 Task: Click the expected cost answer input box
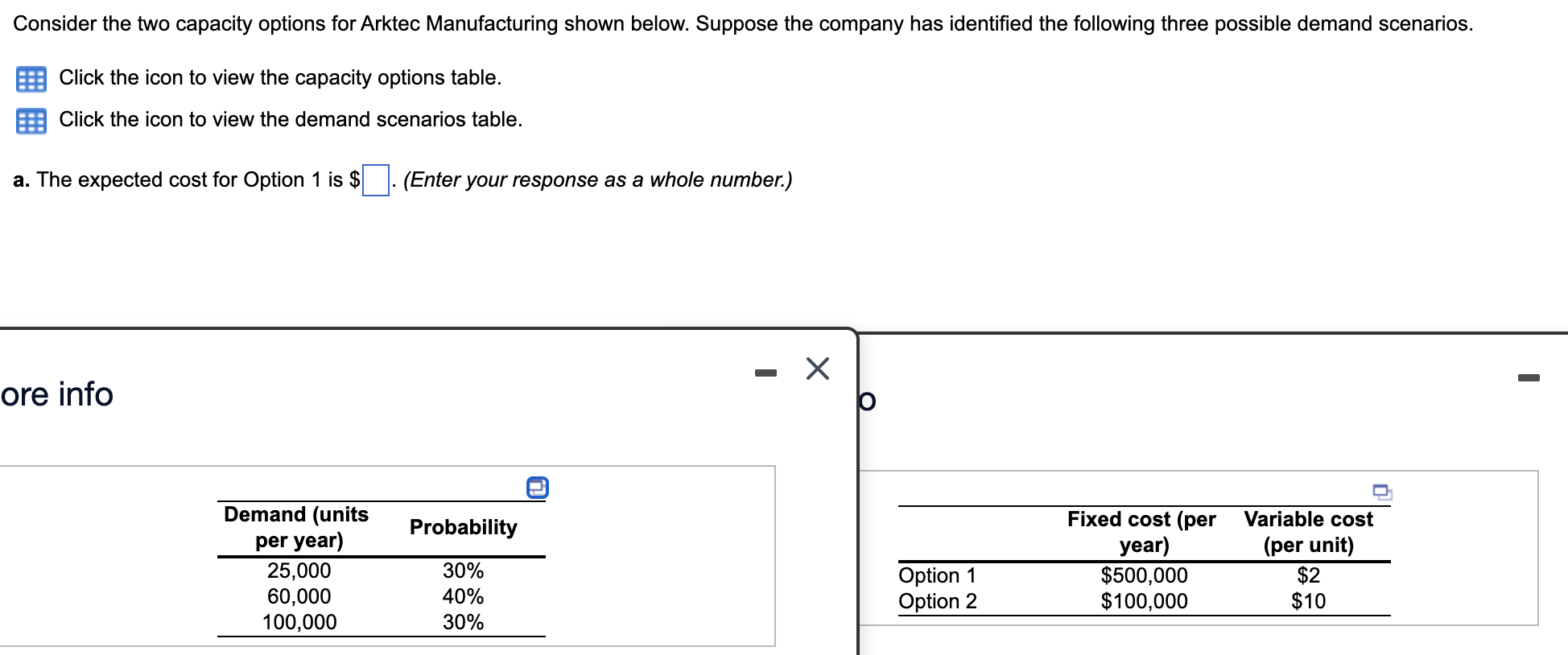[x=374, y=179]
